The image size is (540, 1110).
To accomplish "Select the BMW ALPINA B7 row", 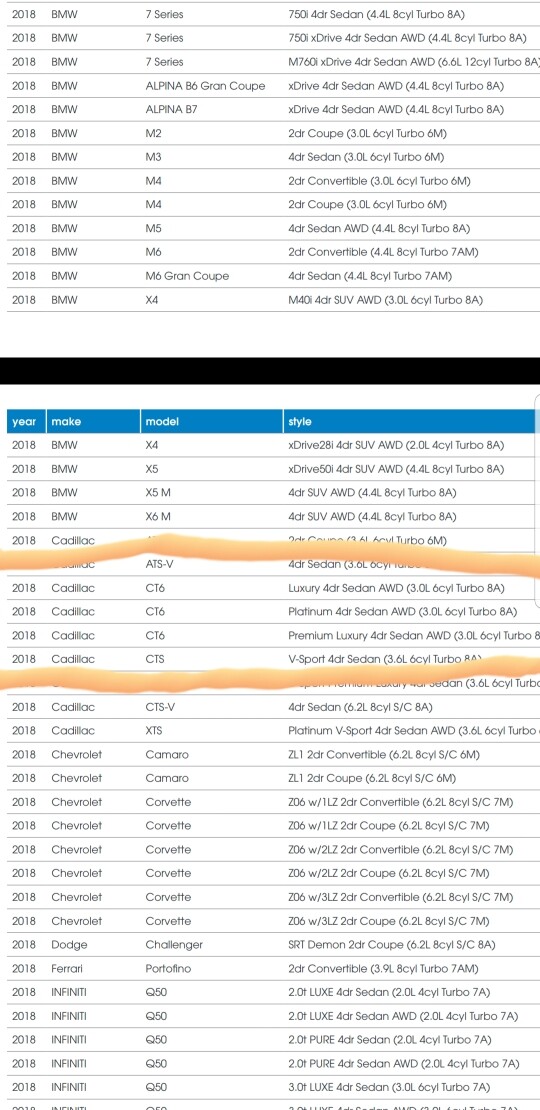I will pos(270,109).
